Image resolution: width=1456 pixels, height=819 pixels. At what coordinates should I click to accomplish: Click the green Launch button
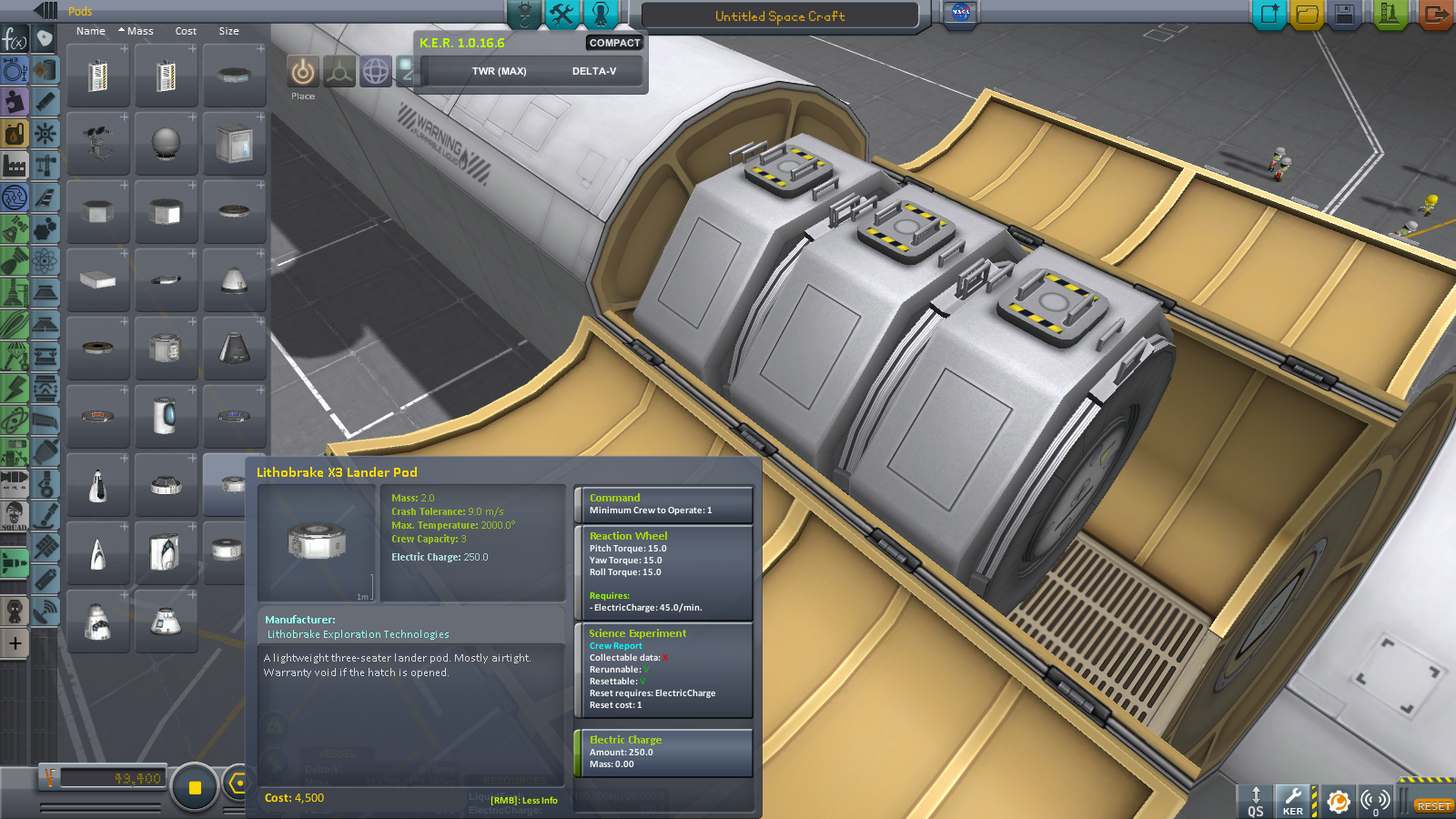1390,14
